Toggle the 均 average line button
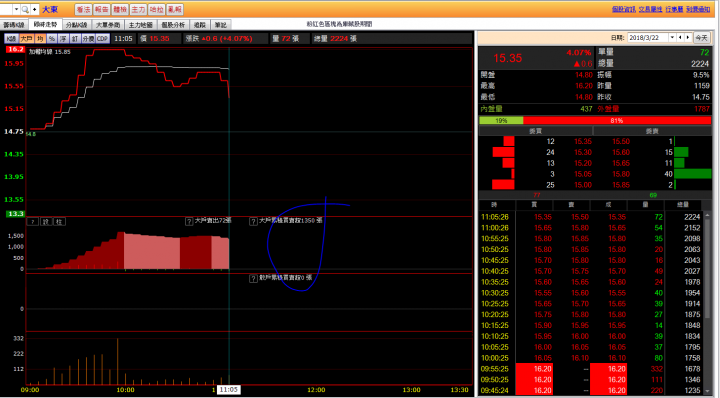This screenshot has height=398, width=720. [40, 39]
